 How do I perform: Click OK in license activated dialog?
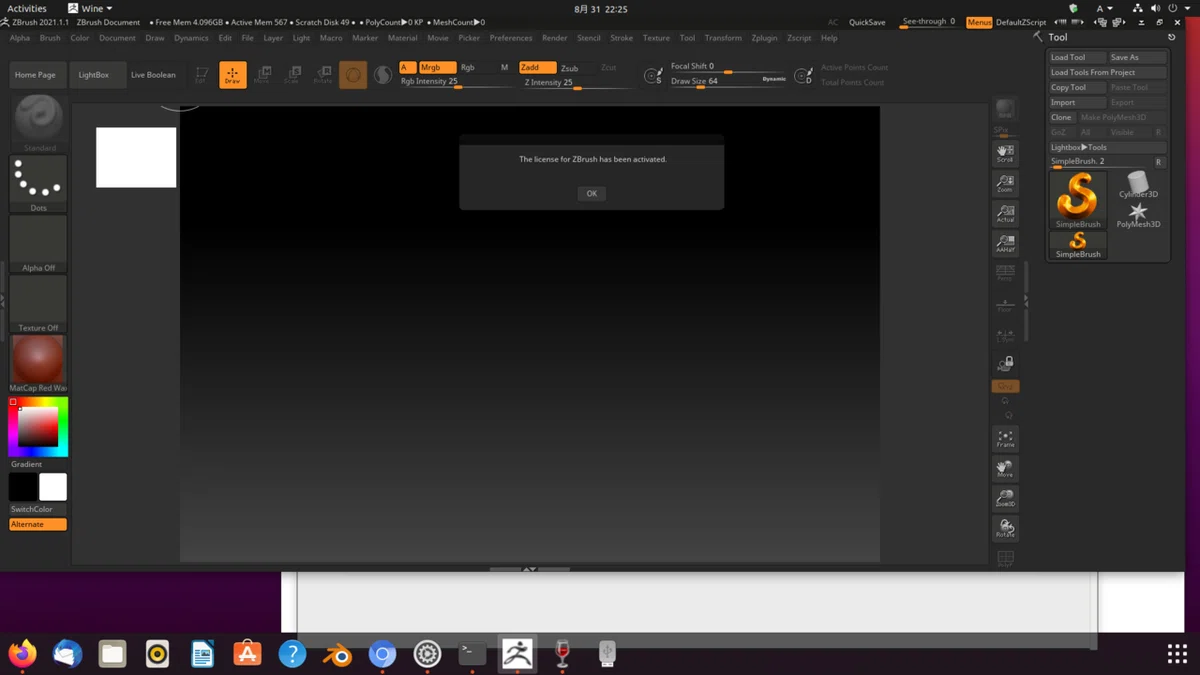tap(592, 194)
